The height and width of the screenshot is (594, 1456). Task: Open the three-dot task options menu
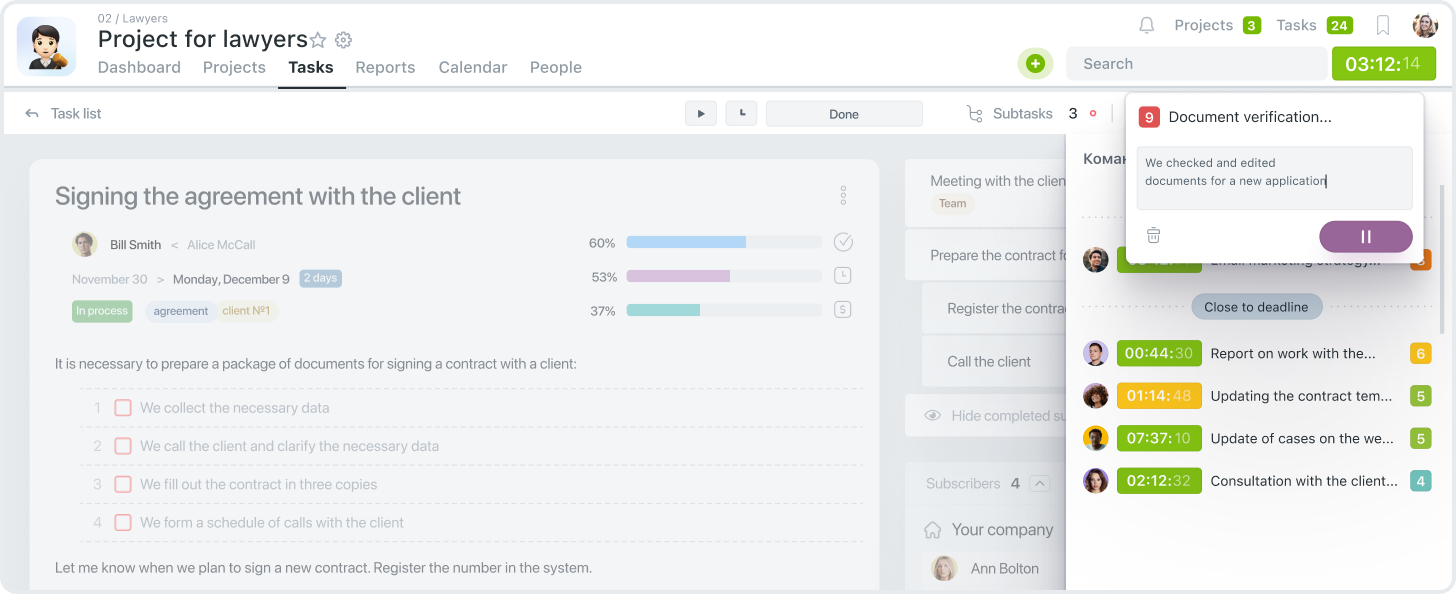(843, 195)
